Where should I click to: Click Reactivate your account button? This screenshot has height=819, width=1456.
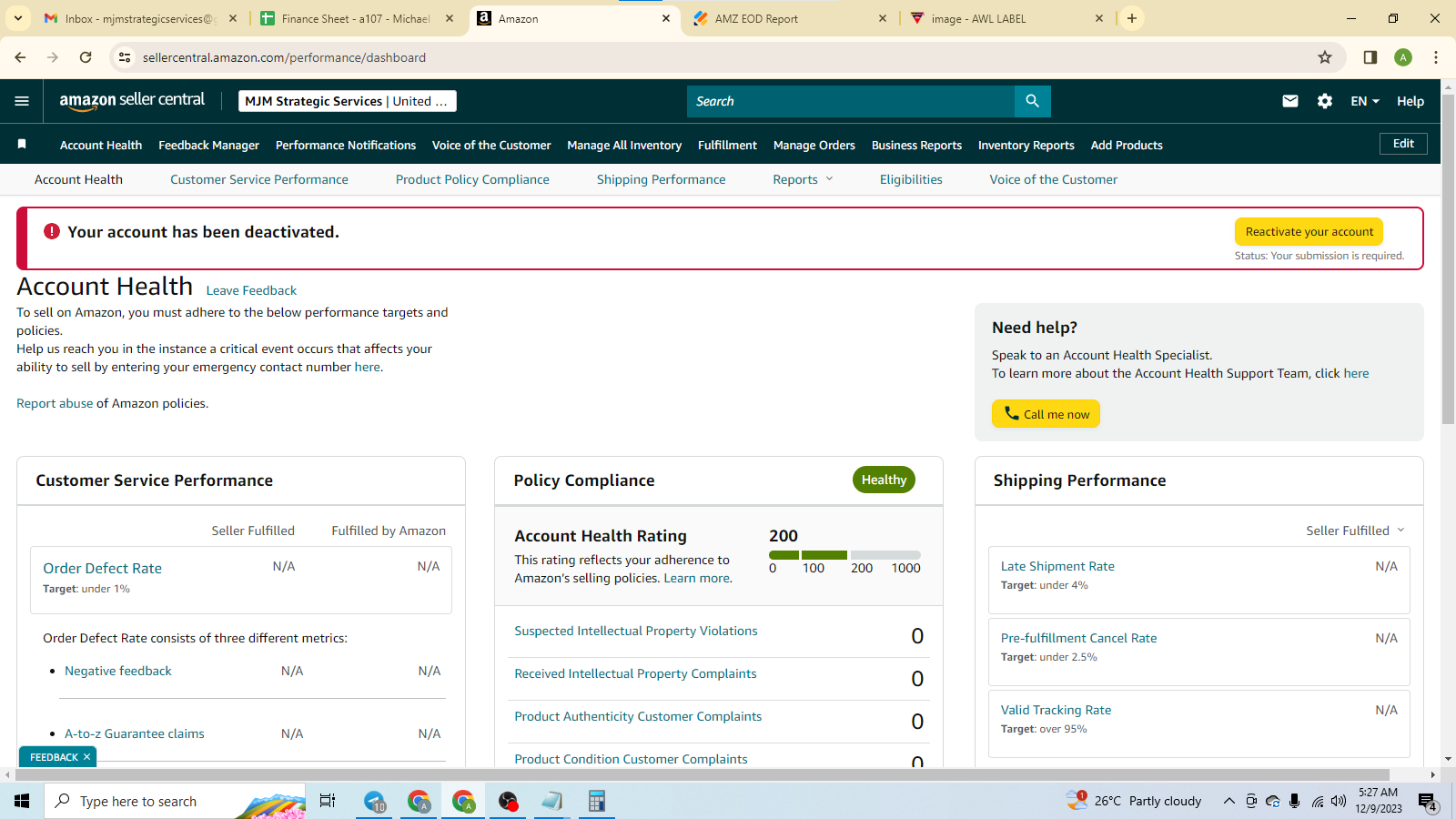(1309, 231)
